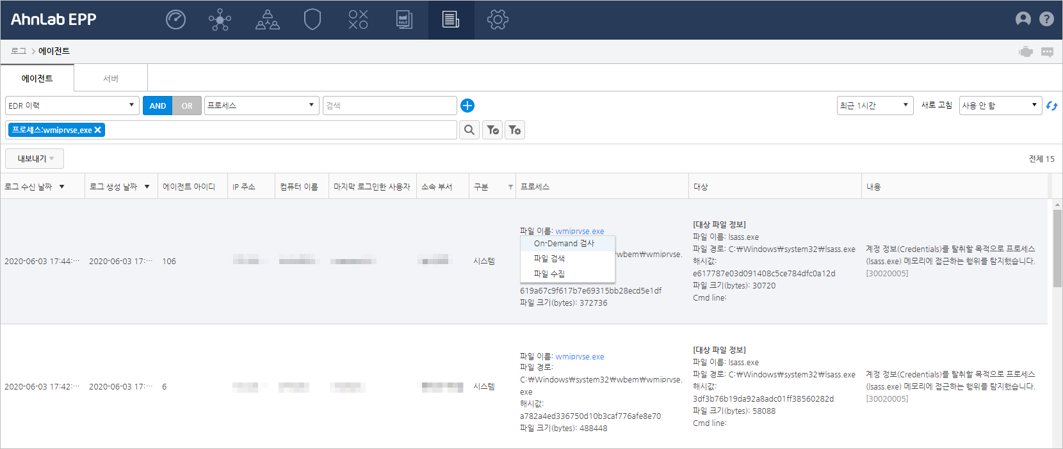Click the settings gear icon in top navigation

[497, 19]
